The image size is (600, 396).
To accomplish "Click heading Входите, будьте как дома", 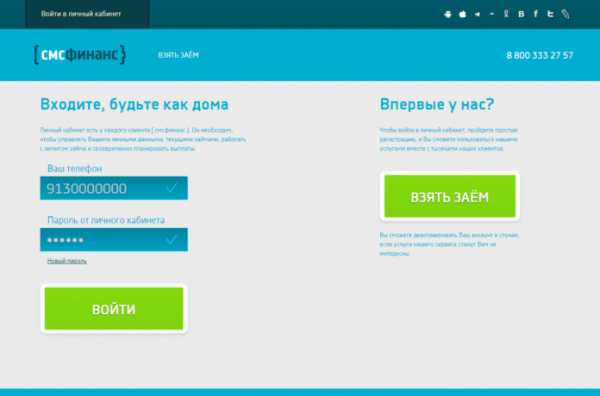I will (134, 104).
